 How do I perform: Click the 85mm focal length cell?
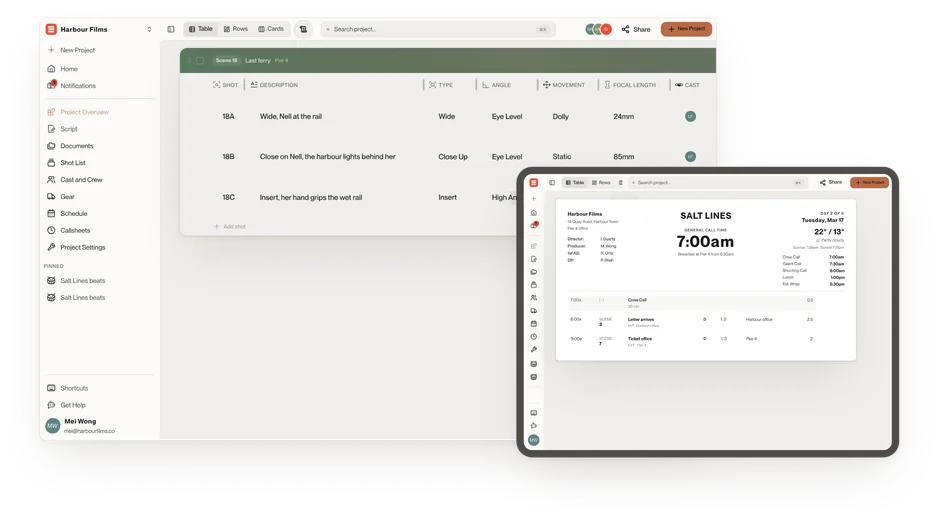pos(623,157)
